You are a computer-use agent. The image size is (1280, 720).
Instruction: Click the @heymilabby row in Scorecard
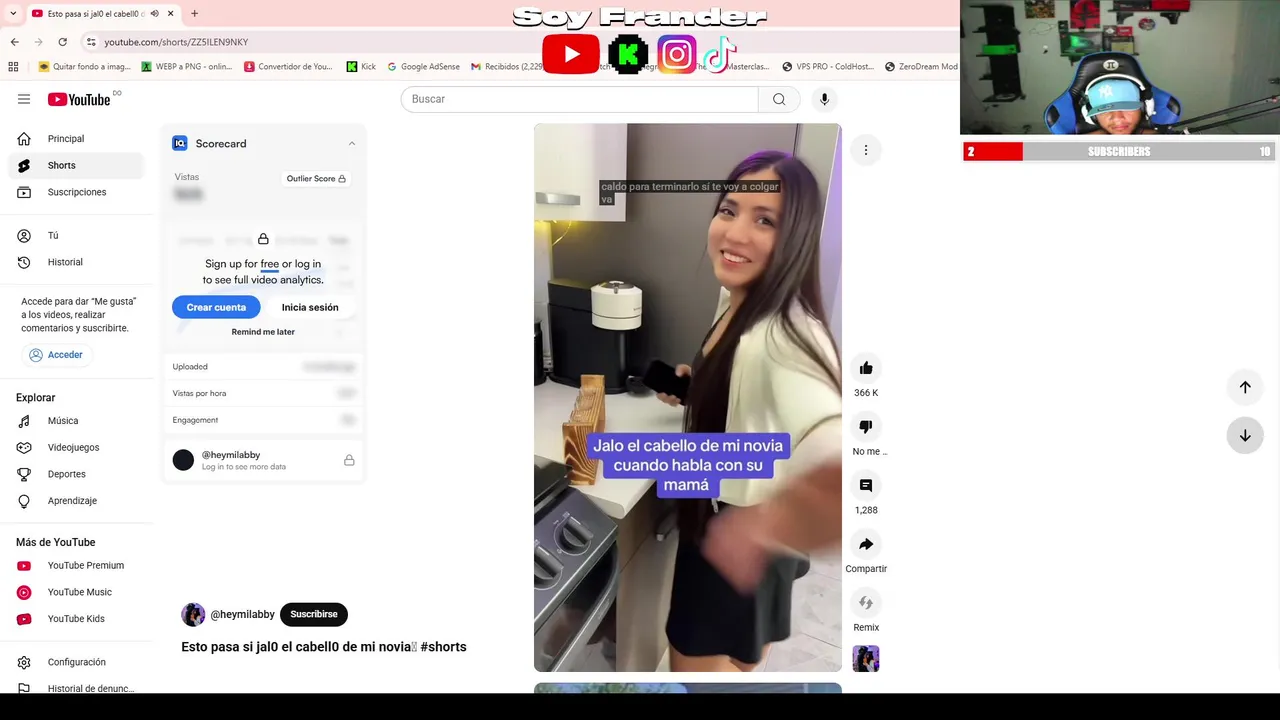[264, 460]
